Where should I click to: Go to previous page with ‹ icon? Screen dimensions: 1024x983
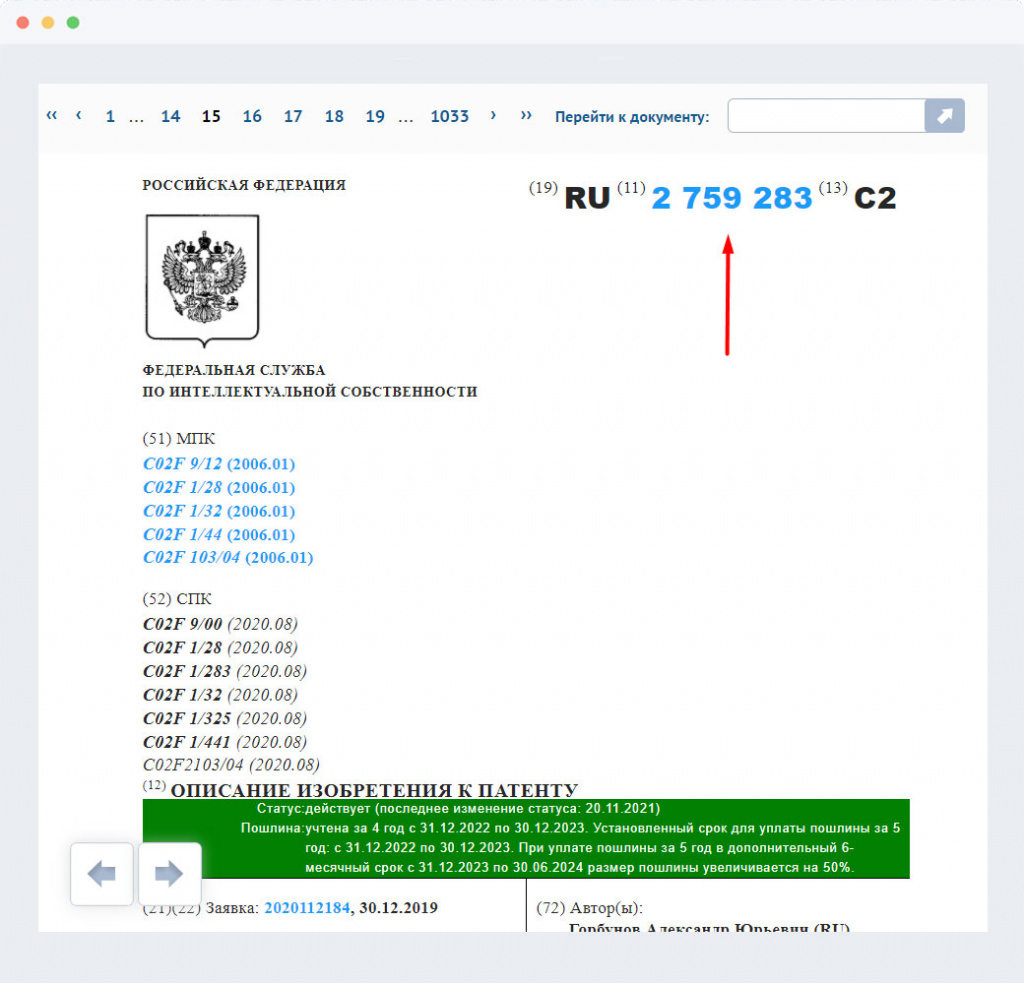pyautogui.click(x=78, y=116)
